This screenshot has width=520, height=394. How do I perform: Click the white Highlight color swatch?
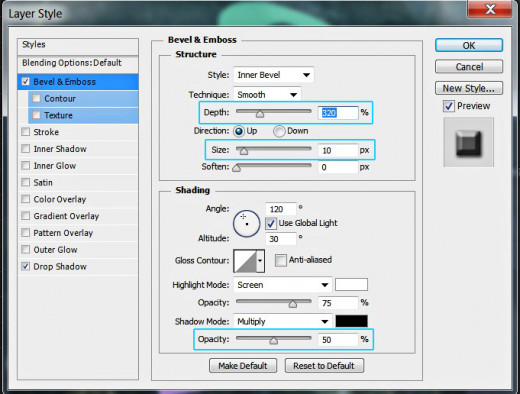point(351,285)
